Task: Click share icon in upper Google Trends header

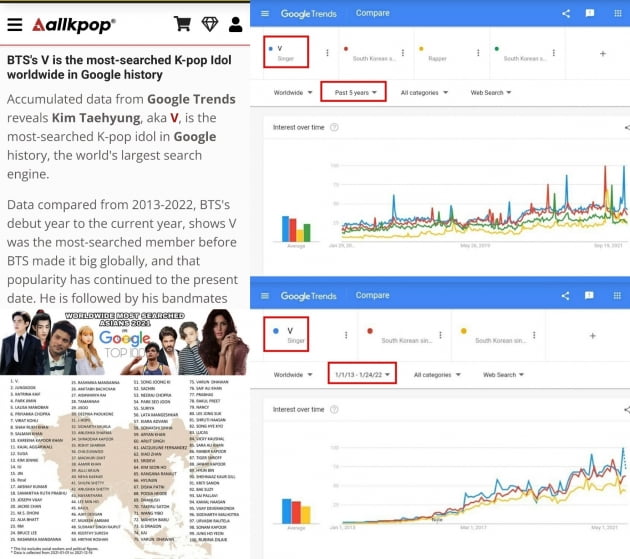Action: click(566, 14)
